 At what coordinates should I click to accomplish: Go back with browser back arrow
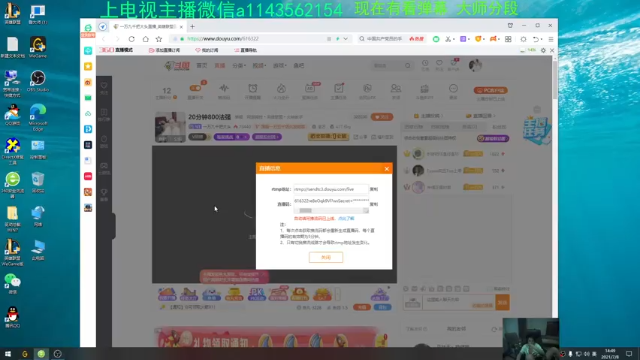click(x=104, y=39)
